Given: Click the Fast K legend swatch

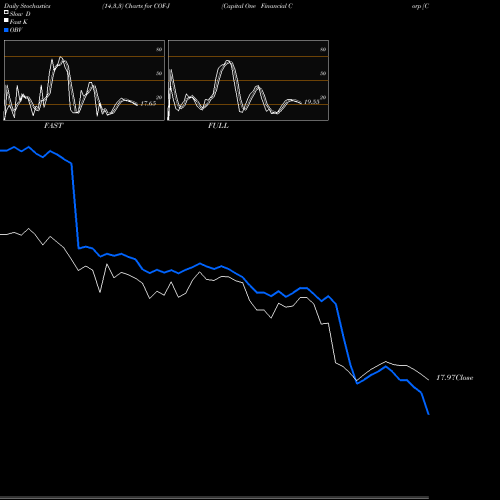Looking at the screenshot, I should pos(6,21).
